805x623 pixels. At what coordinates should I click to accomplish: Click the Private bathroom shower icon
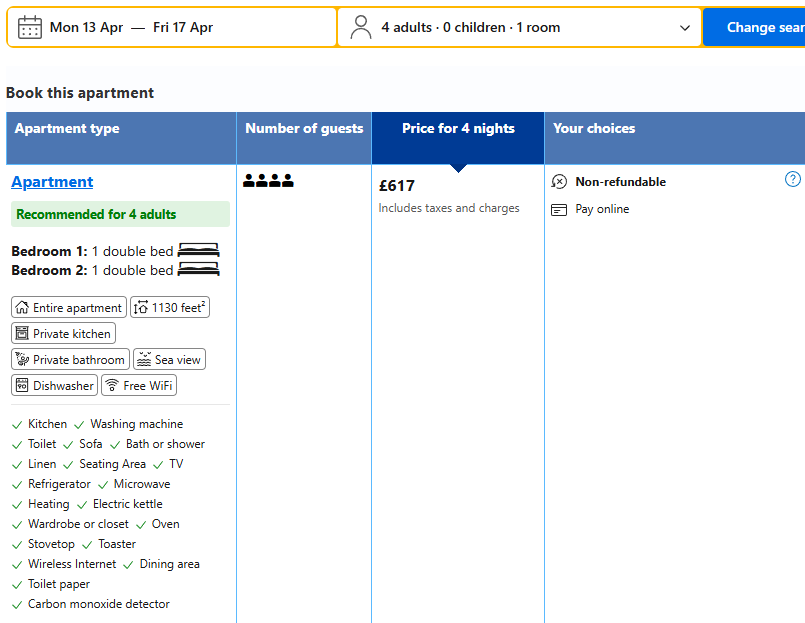22,359
